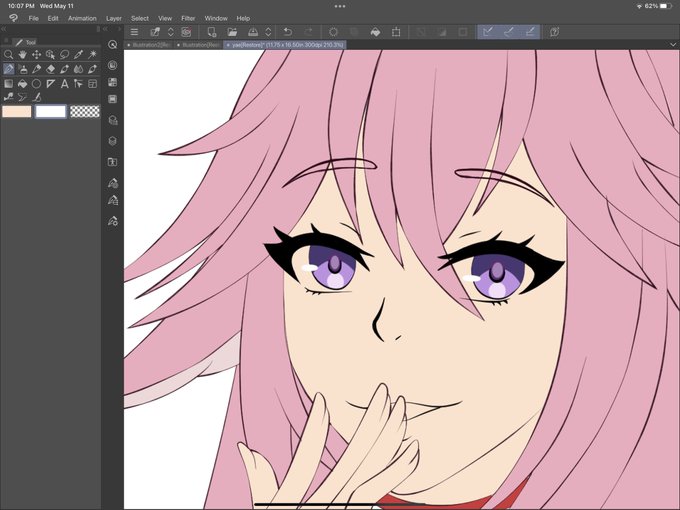Collapse the left tool palette dock
680x510 pixels.
pyautogui.click(x=3, y=29)
